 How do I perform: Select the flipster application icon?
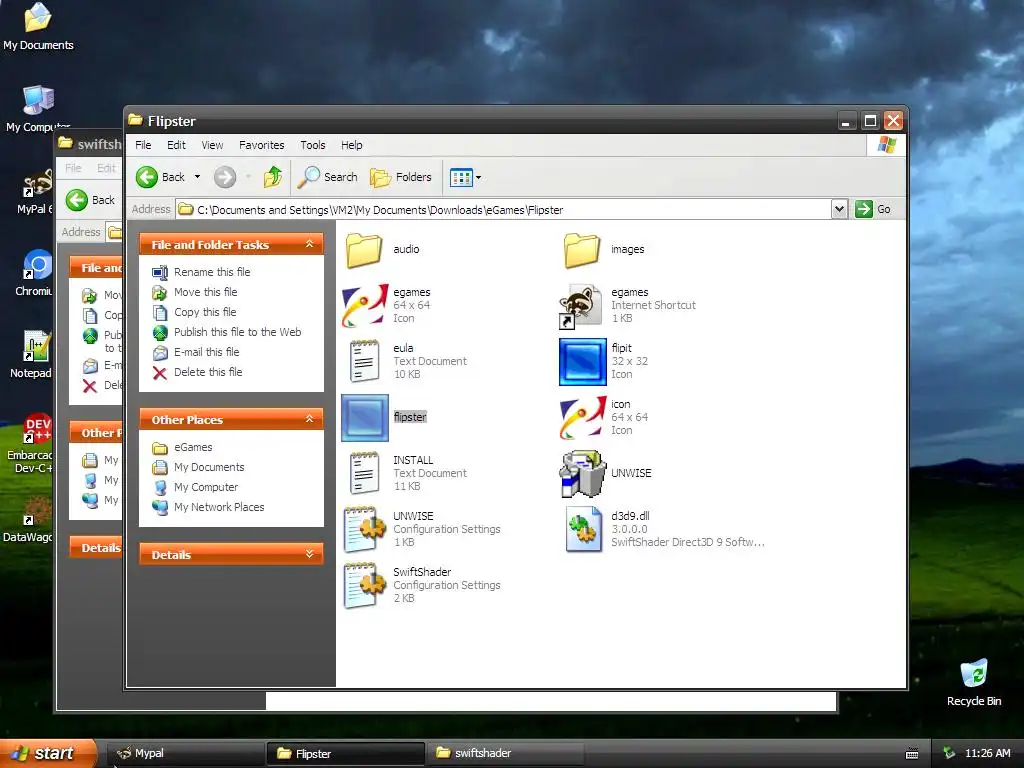click(x=364, y=417)
